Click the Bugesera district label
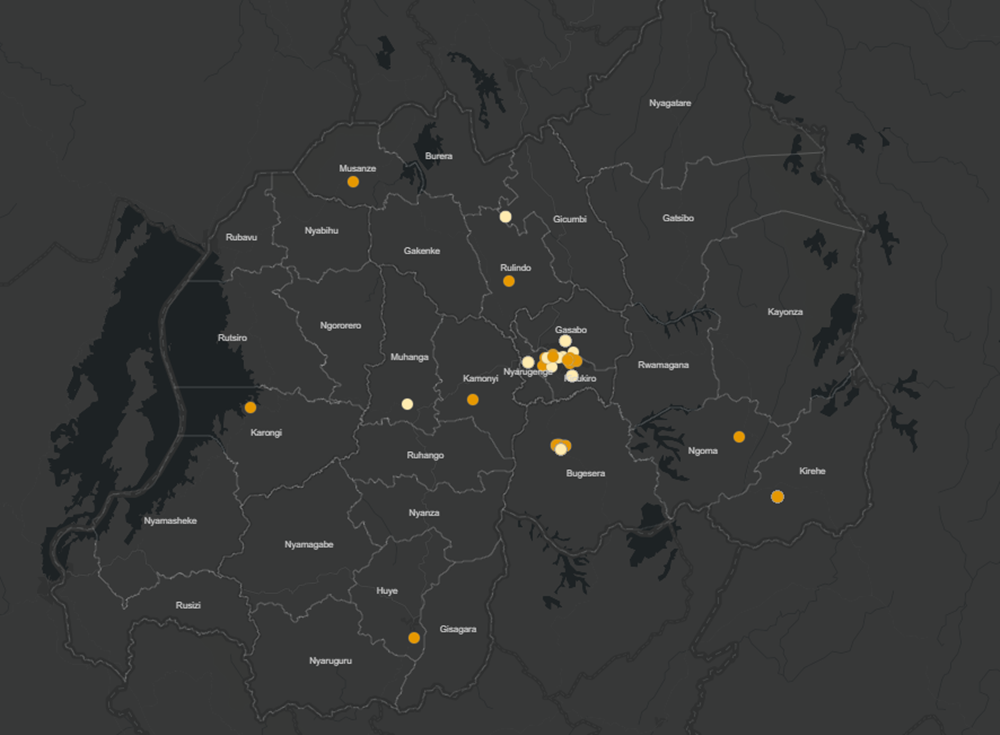 [585, 473]
